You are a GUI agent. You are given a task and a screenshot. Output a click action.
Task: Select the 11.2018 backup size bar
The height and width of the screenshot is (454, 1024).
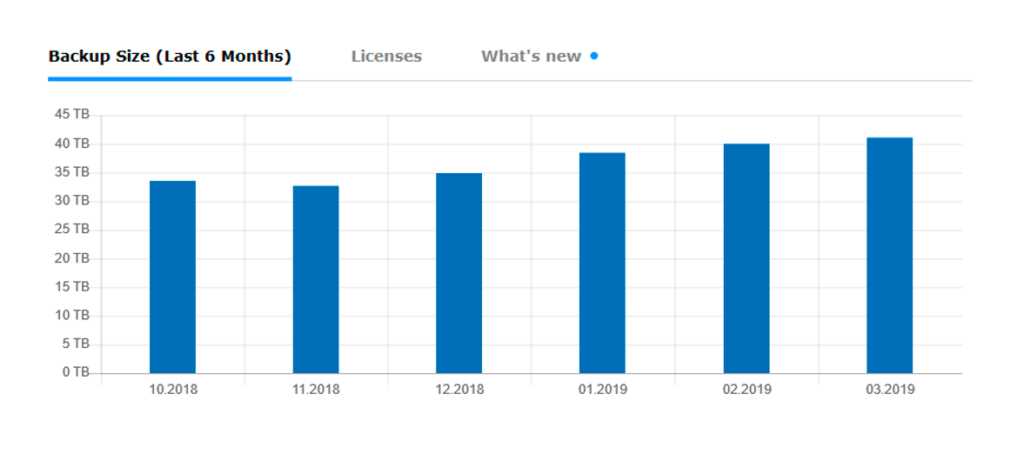[x=316, y=280]
